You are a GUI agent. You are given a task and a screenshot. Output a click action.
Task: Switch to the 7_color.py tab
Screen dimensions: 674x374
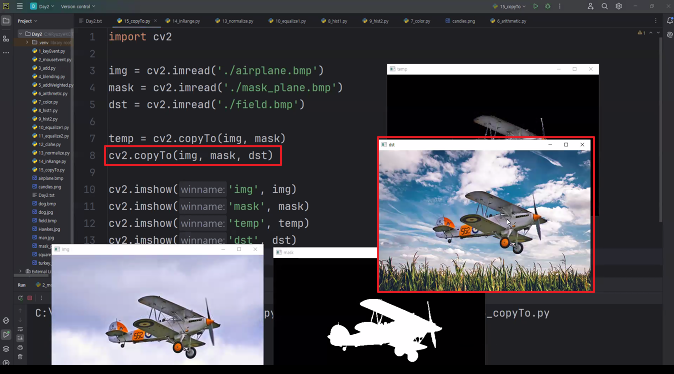click(417, 21)
